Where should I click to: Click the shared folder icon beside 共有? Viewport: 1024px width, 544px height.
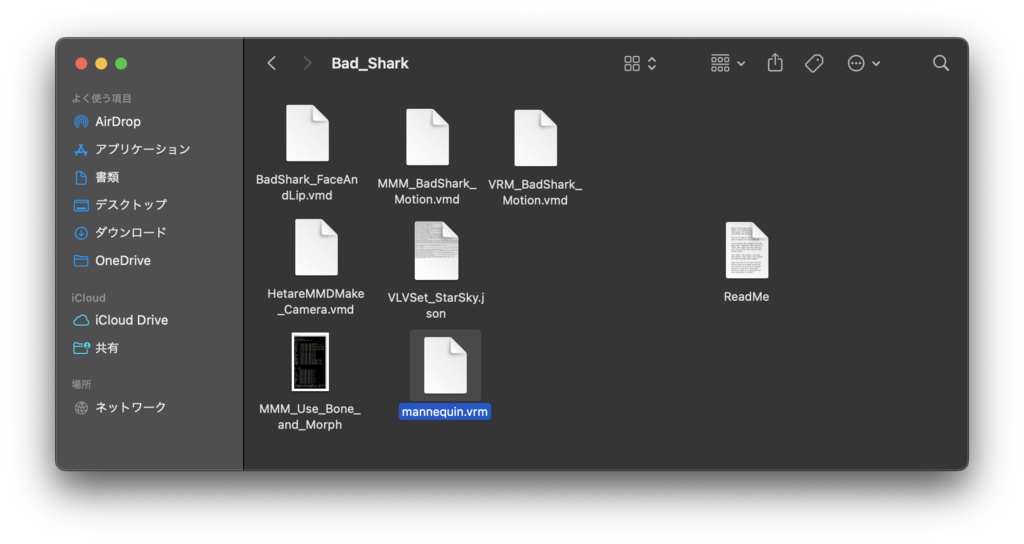[81, 348]
